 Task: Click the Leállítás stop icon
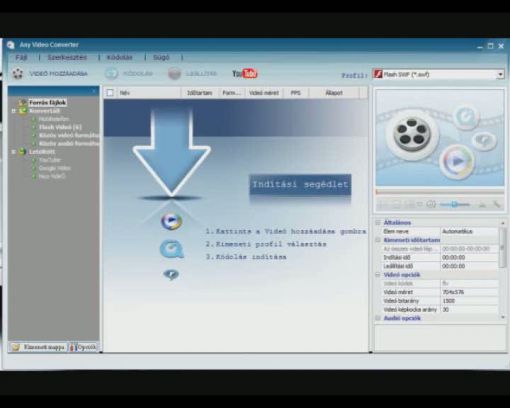click(174, 74)
